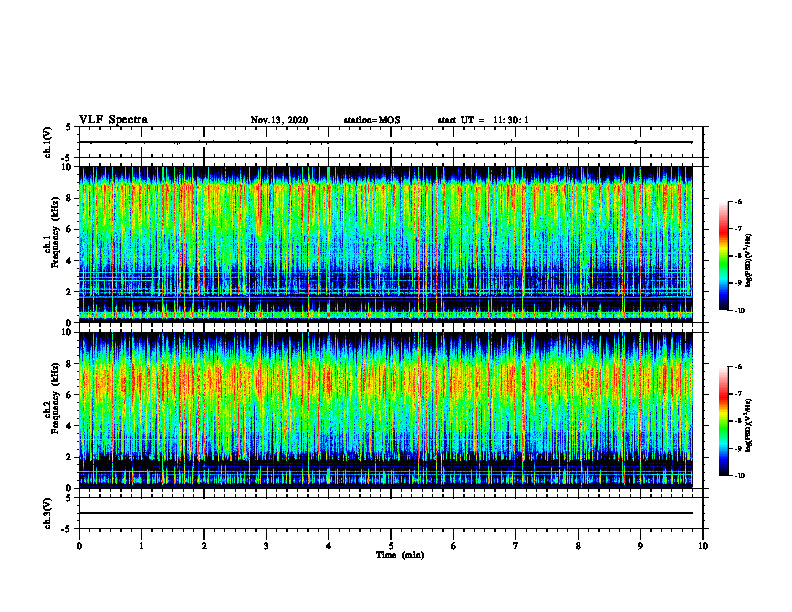Click the "station=MOS" header label
Screen dimensions: 792x612
[x=372, y=120]
